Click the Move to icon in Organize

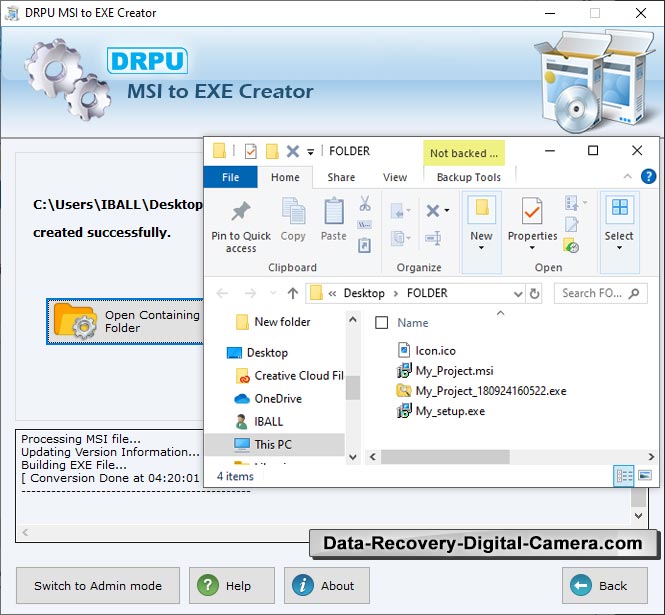[398, 211]
